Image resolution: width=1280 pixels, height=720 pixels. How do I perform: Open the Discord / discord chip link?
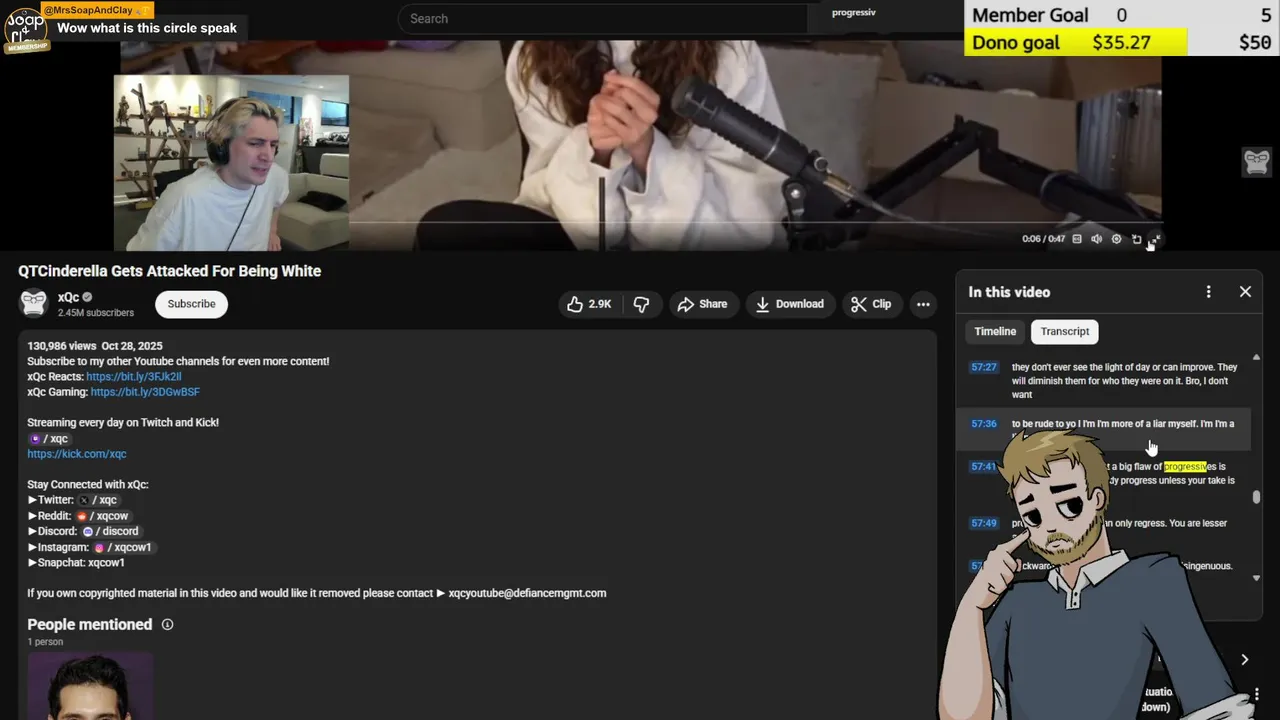[x=110, y=531]
